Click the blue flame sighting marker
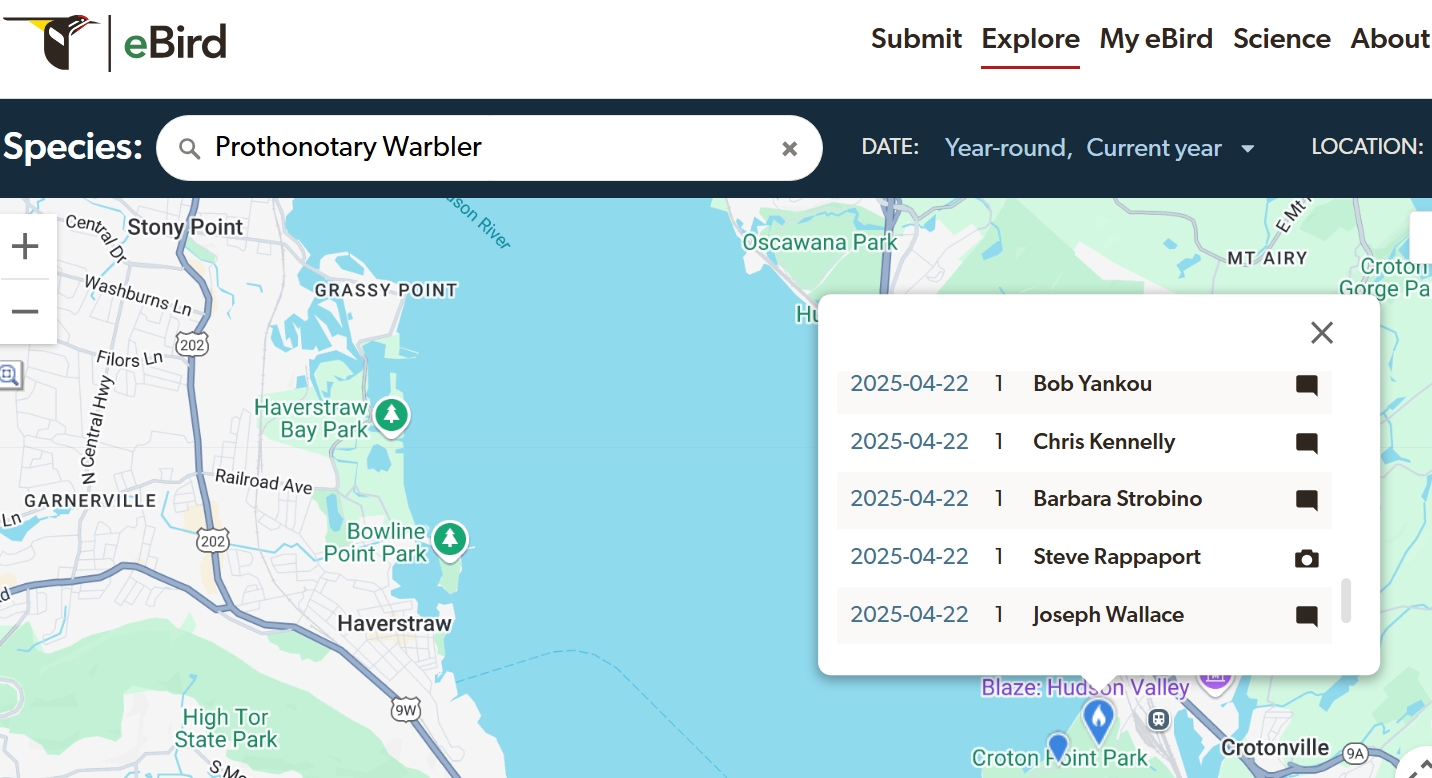Image resolution: width=1432 pixels, height=778 pixels. pyautogui.click(x=1098, y=720)
